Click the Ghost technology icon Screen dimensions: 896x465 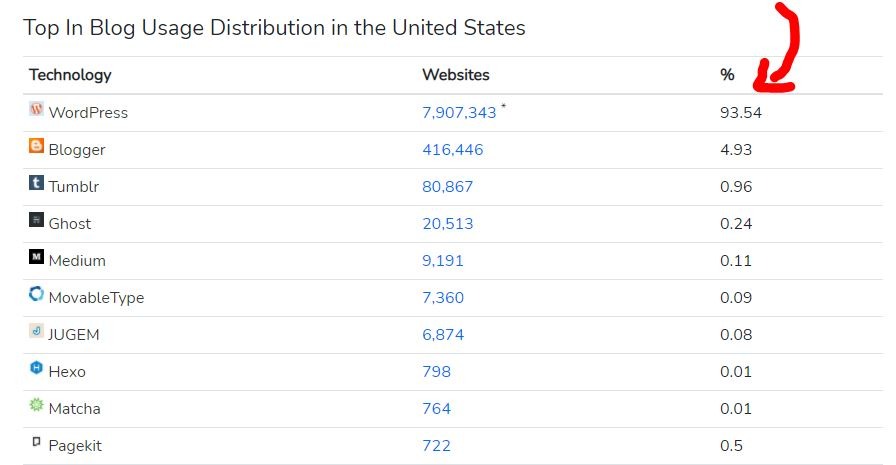point(37,221)
